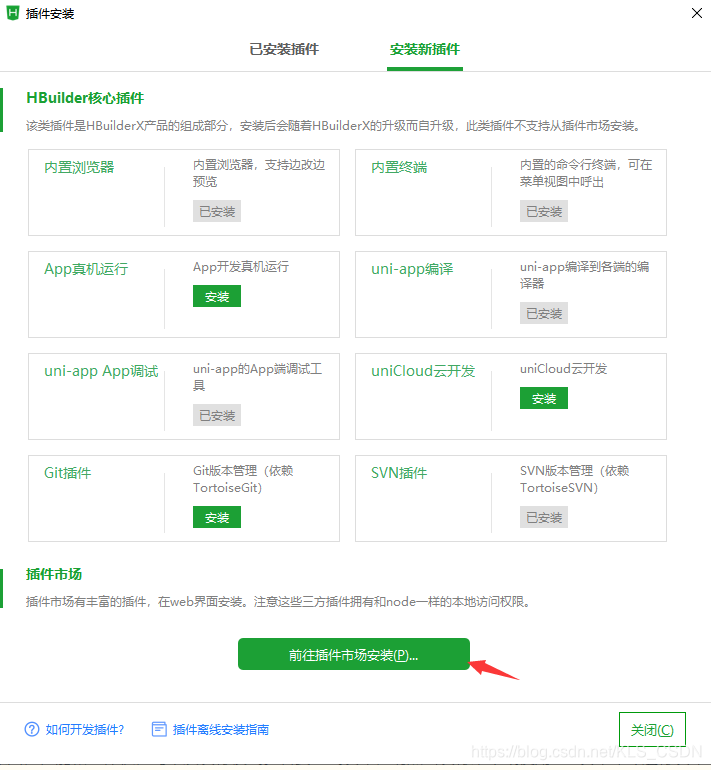
Task: Click the HBuilderX logo icon in title bar
Action: point(12,13)
